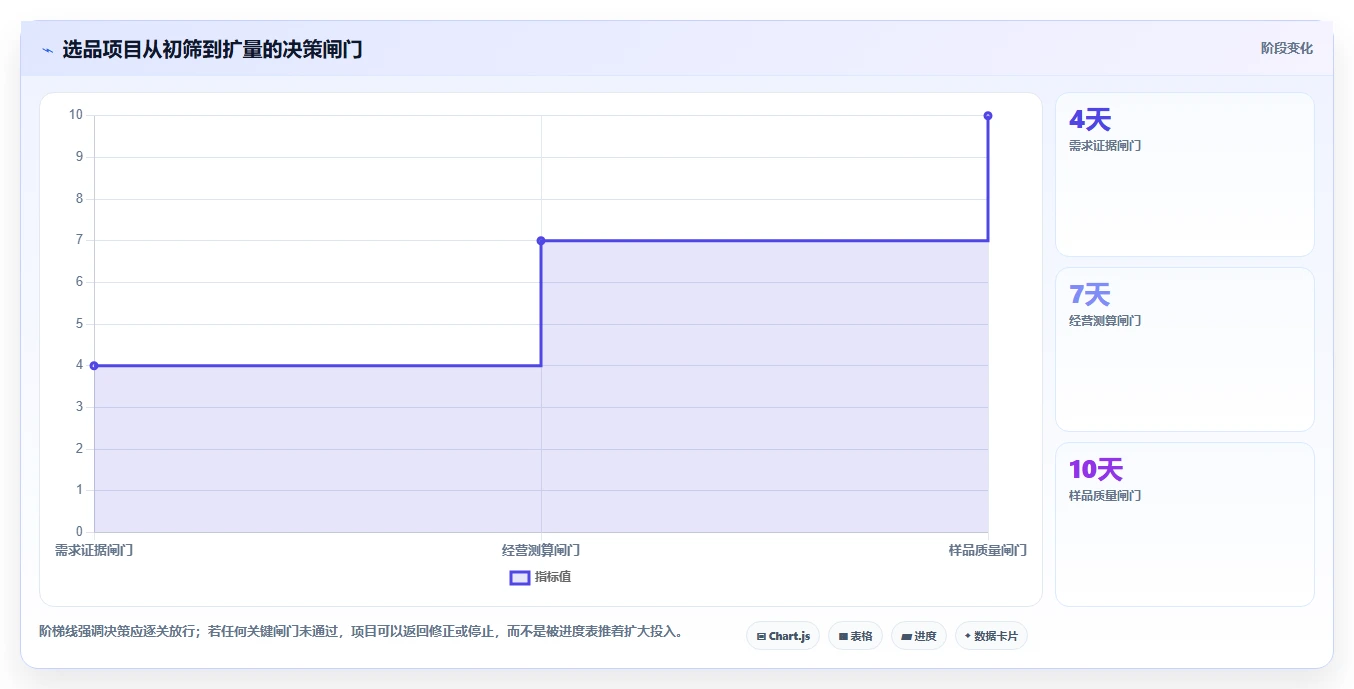Viewport: 1354px width, 689px height.
Task: Click the 进度 tag
Action: pyautogui.click(x=918, y=636)
